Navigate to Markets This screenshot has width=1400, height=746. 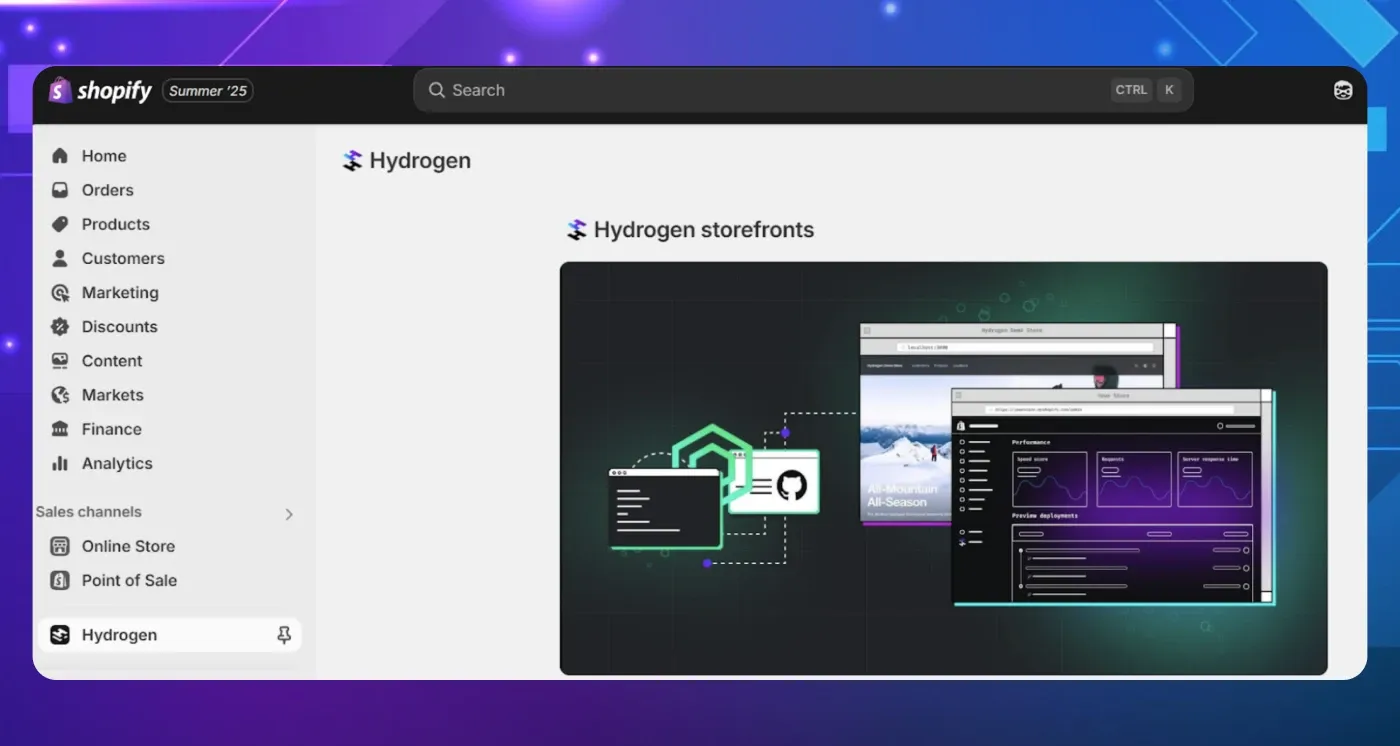coord(62,394)
